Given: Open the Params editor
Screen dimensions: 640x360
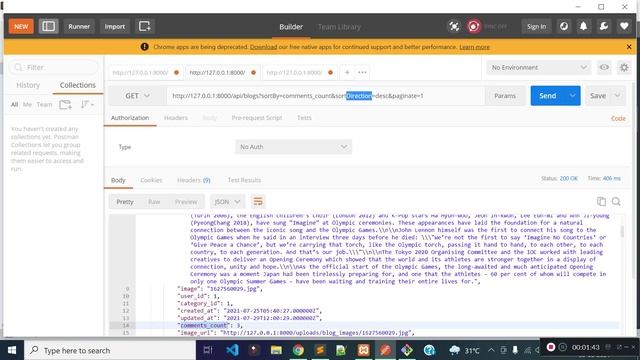Looking at the screenshot, I should click(505, 96).
